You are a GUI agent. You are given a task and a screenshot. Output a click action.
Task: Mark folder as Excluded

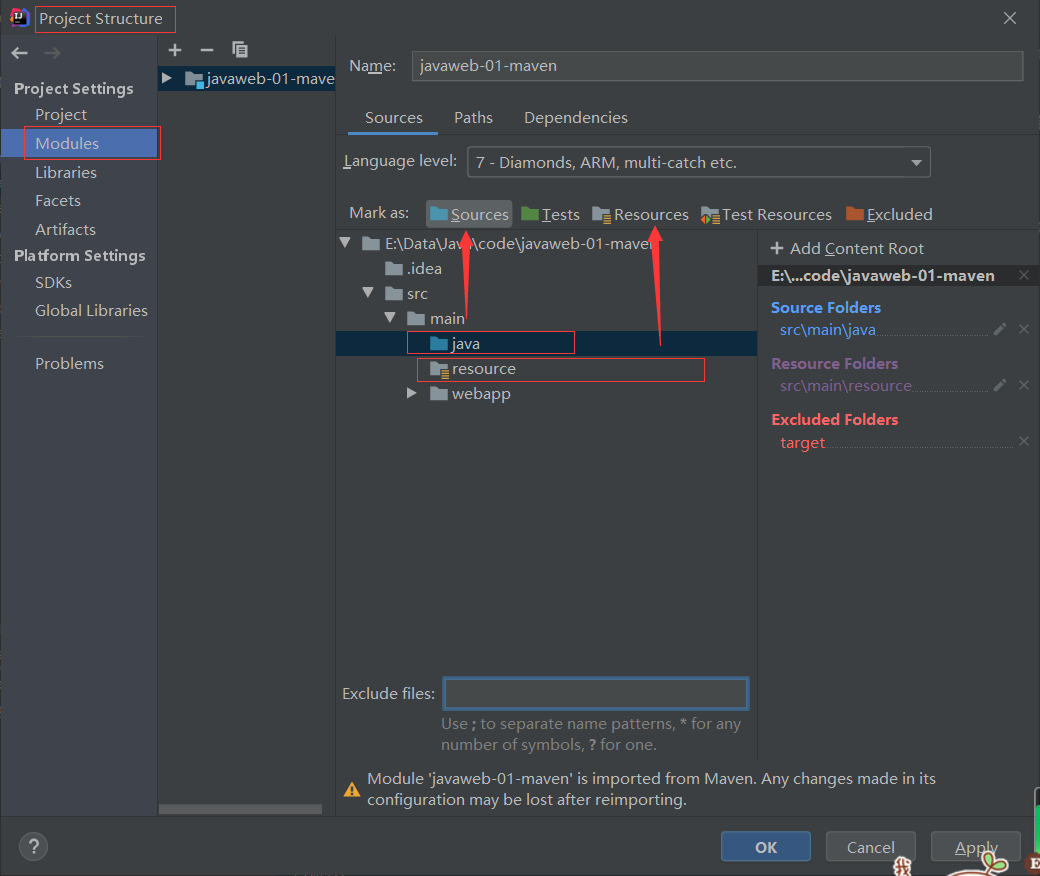(889, 214)
